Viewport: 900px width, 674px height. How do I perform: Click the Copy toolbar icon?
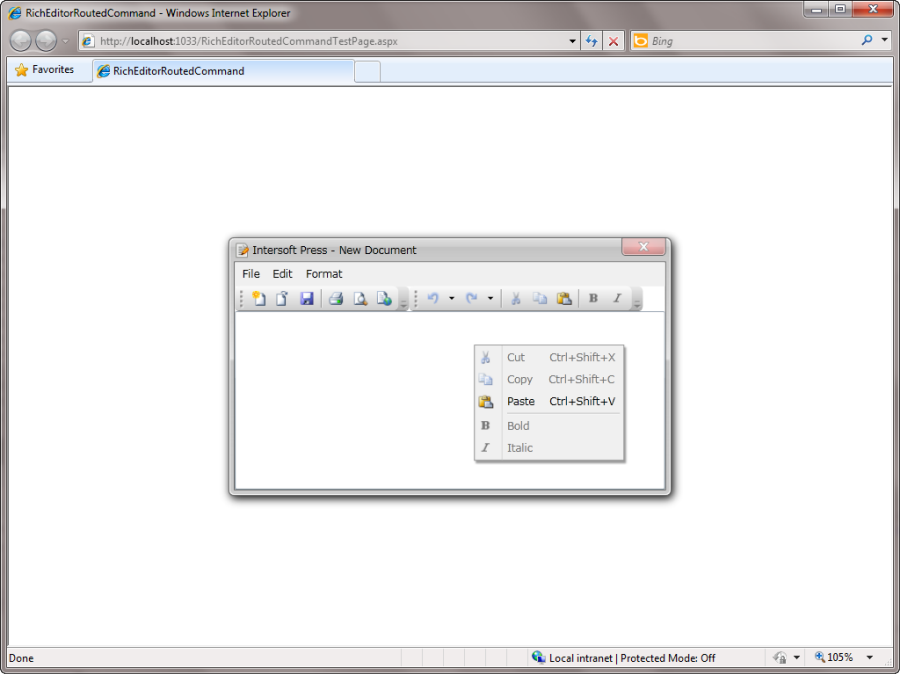point(540,298)
